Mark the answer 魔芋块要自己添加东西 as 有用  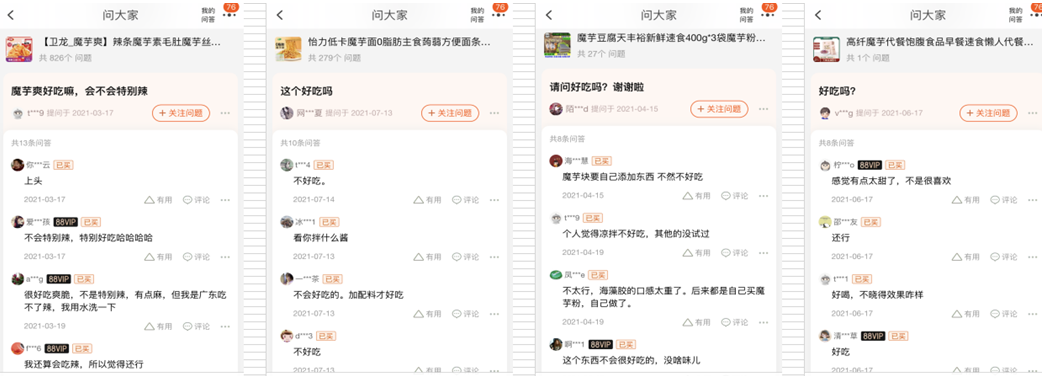click(696, 196)
